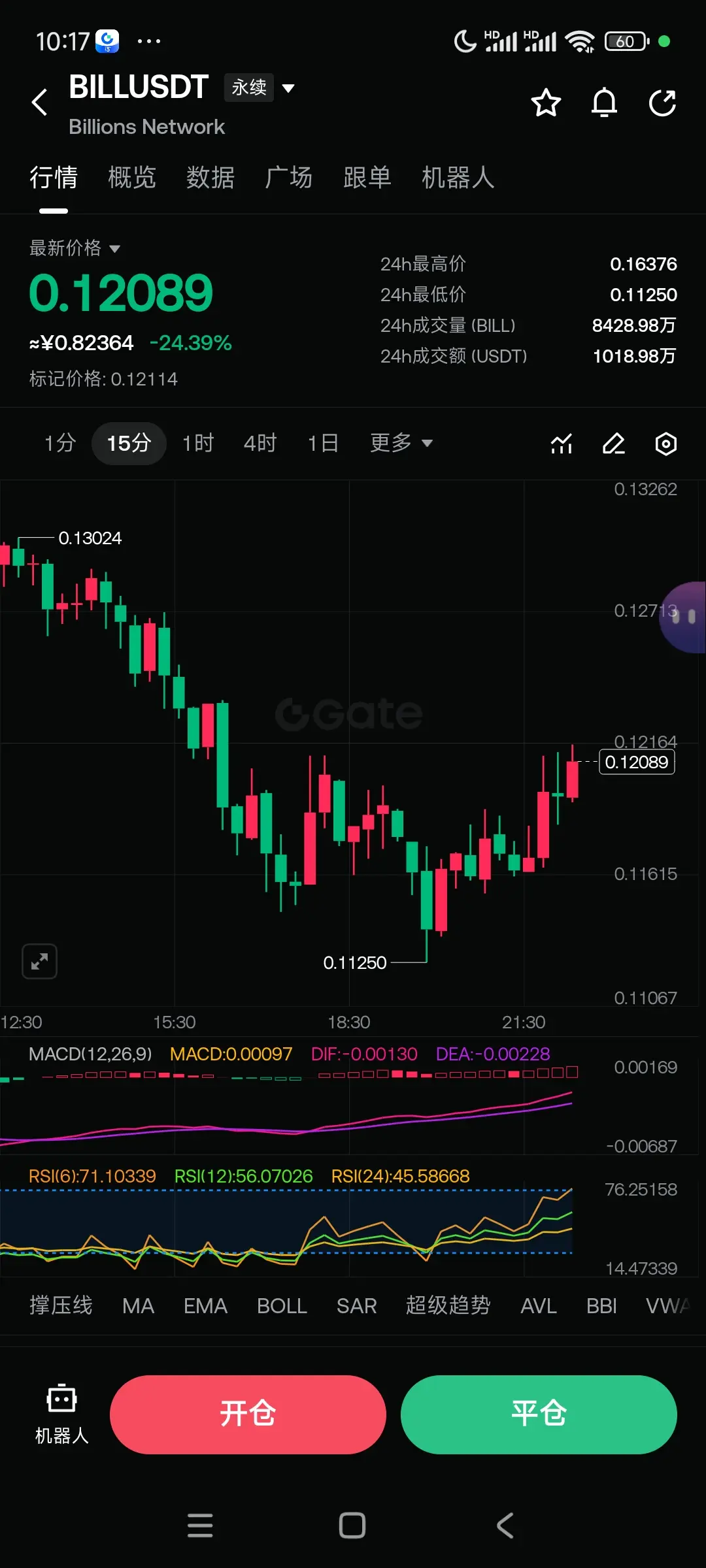Tap the RSI(12):56.07026 label
The height and width of the screenshot is (1568, 706).
click(x=243, y=1176)
